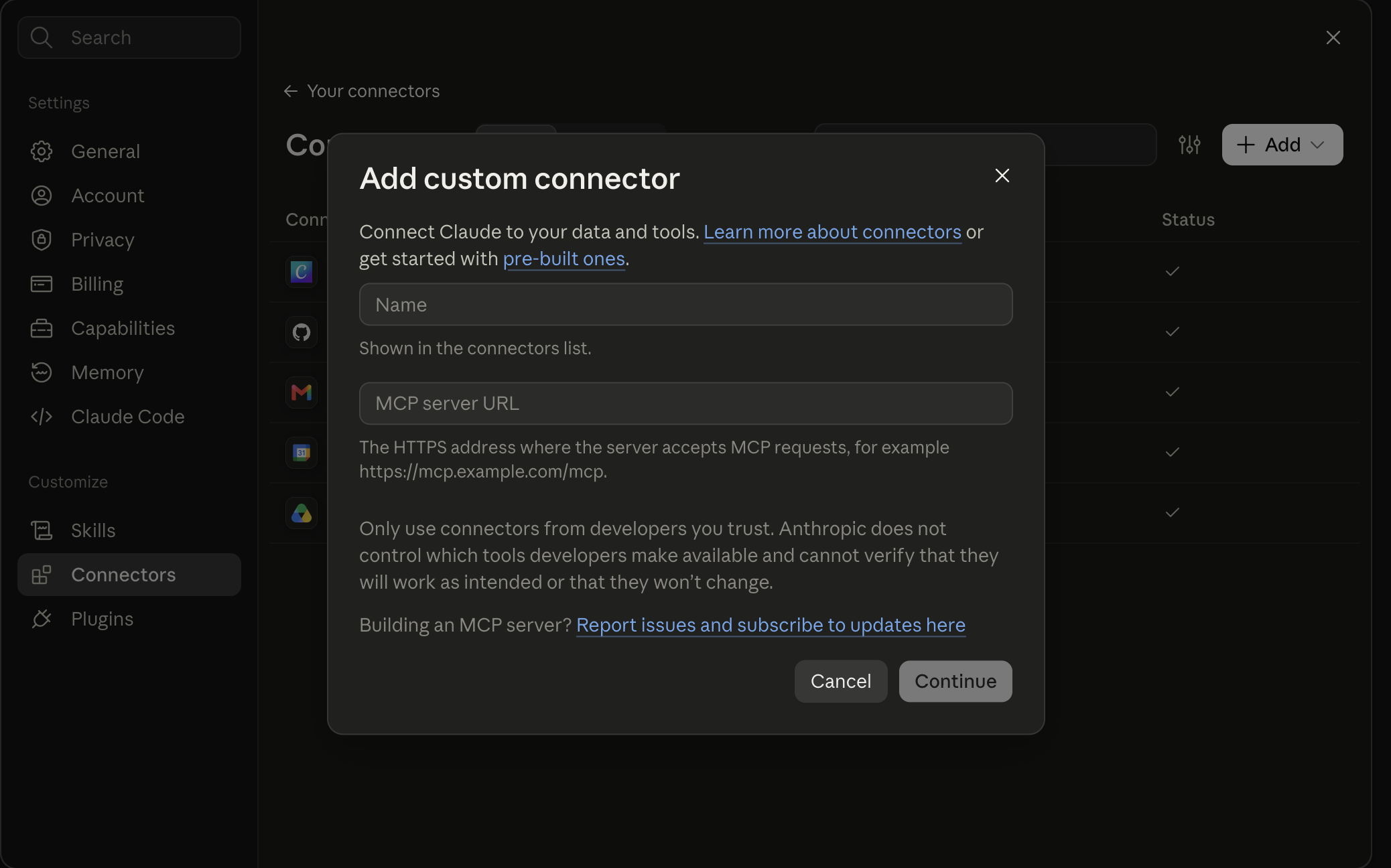
Task: Click the Status column header
Action: coord(1188,220)
